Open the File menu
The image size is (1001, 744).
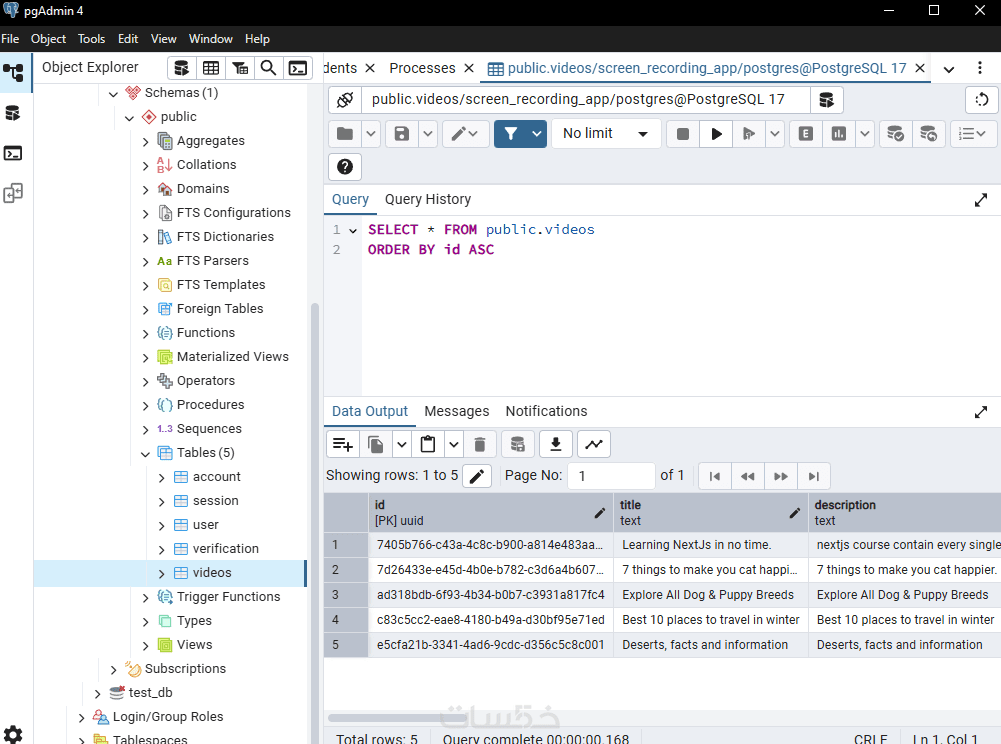point(10,39)
